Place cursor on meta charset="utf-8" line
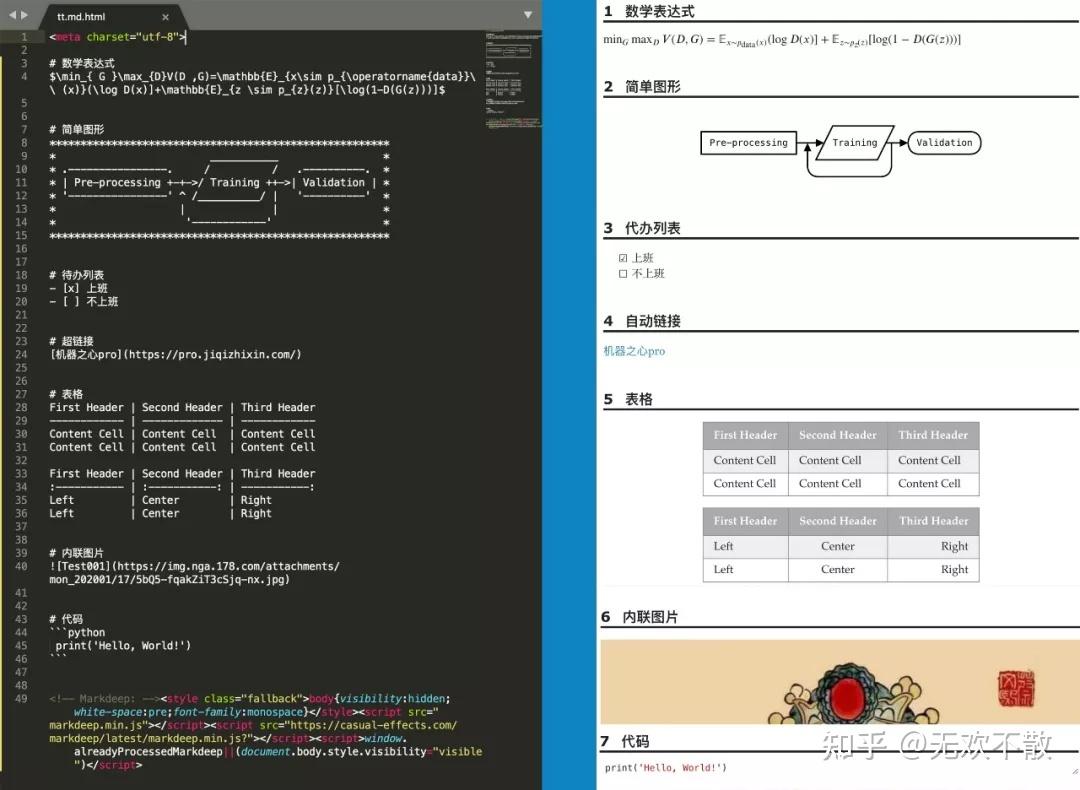The height and width of the screenshot is (790, 1080). pos(117,37)
